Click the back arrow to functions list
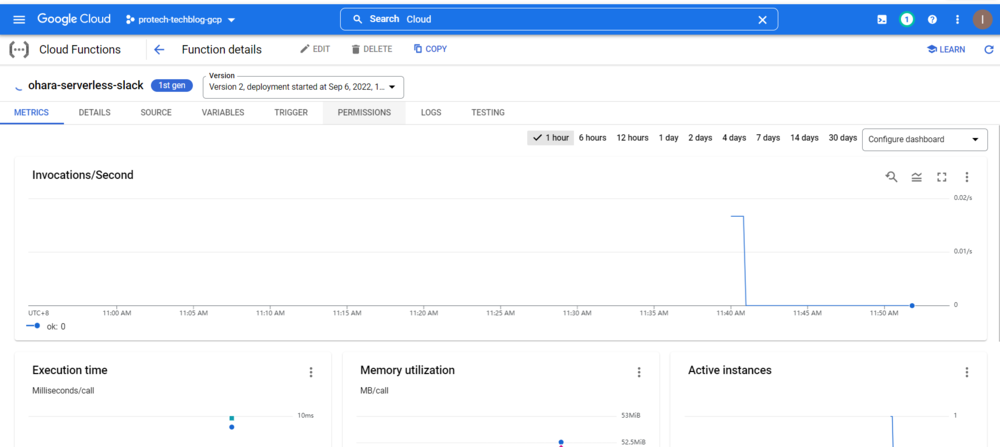 point(158,49)
